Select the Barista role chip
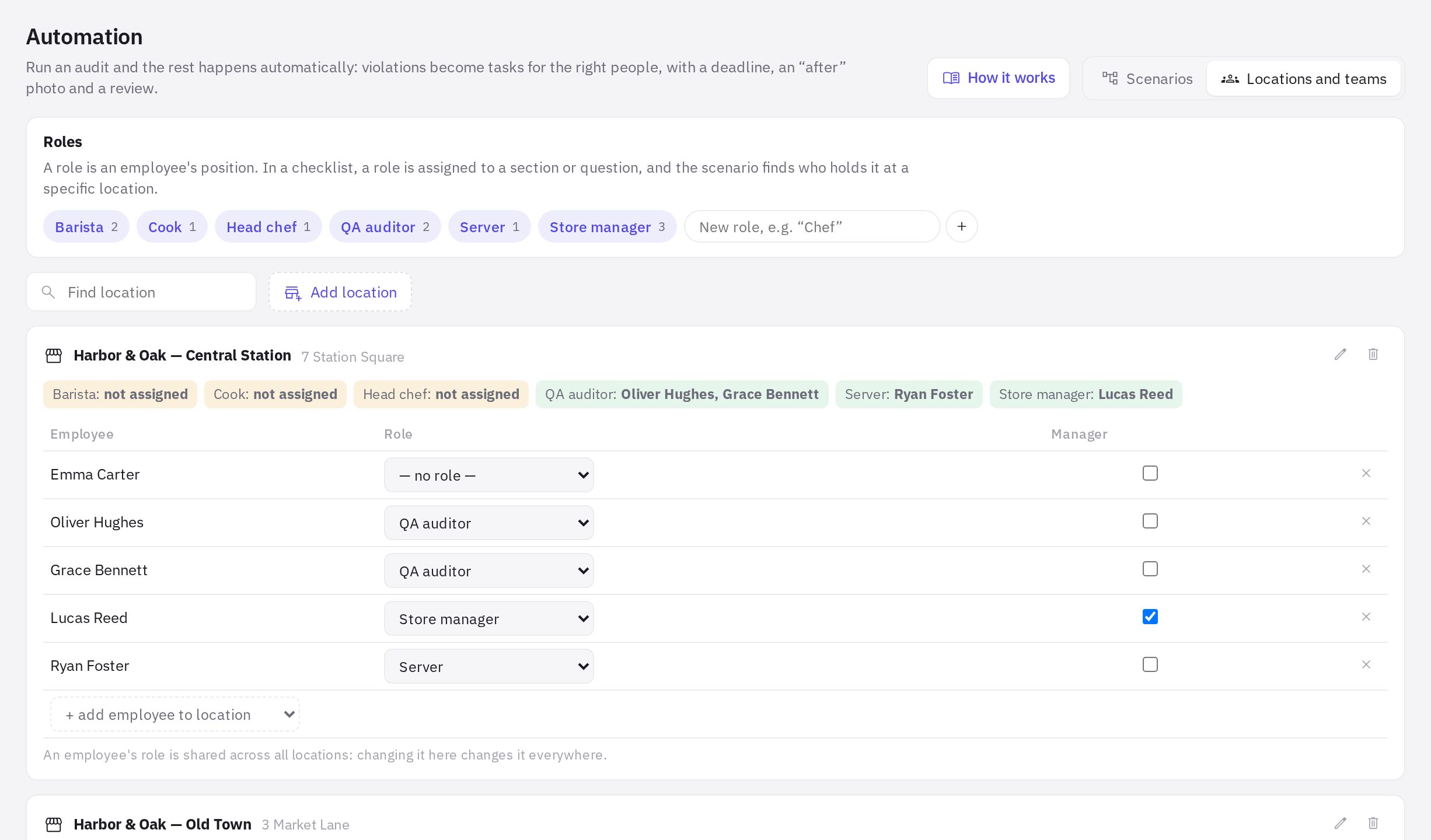 tap(86, 227)
